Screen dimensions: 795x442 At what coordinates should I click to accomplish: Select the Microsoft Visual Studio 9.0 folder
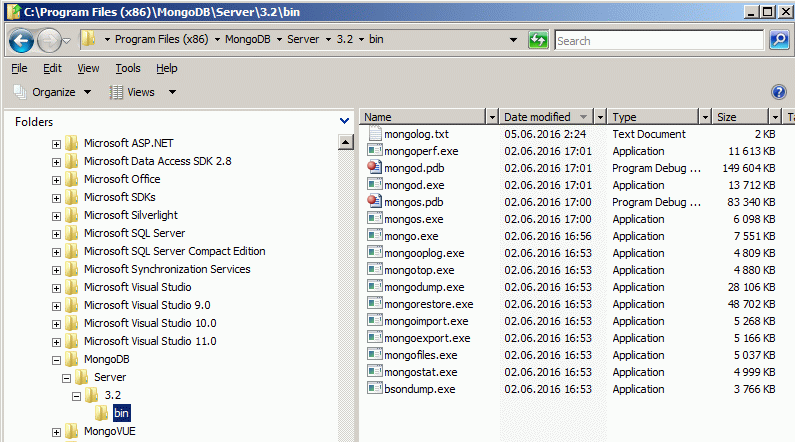click(147, 305)
